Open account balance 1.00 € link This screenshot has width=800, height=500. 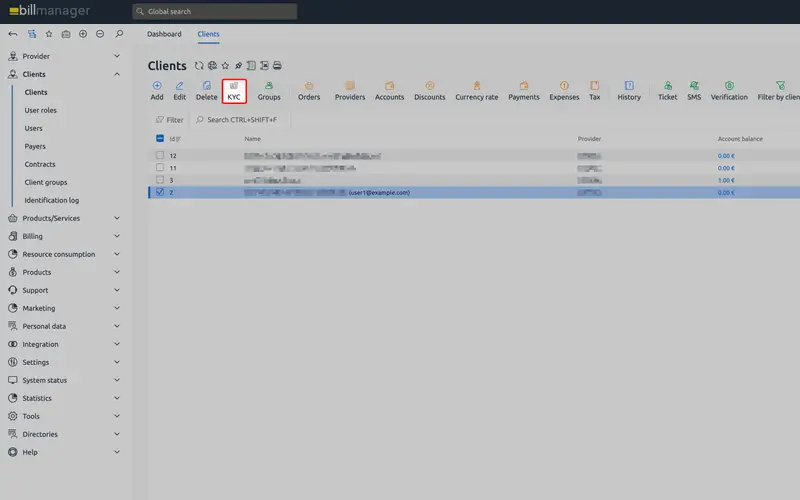tap(726, 180)
